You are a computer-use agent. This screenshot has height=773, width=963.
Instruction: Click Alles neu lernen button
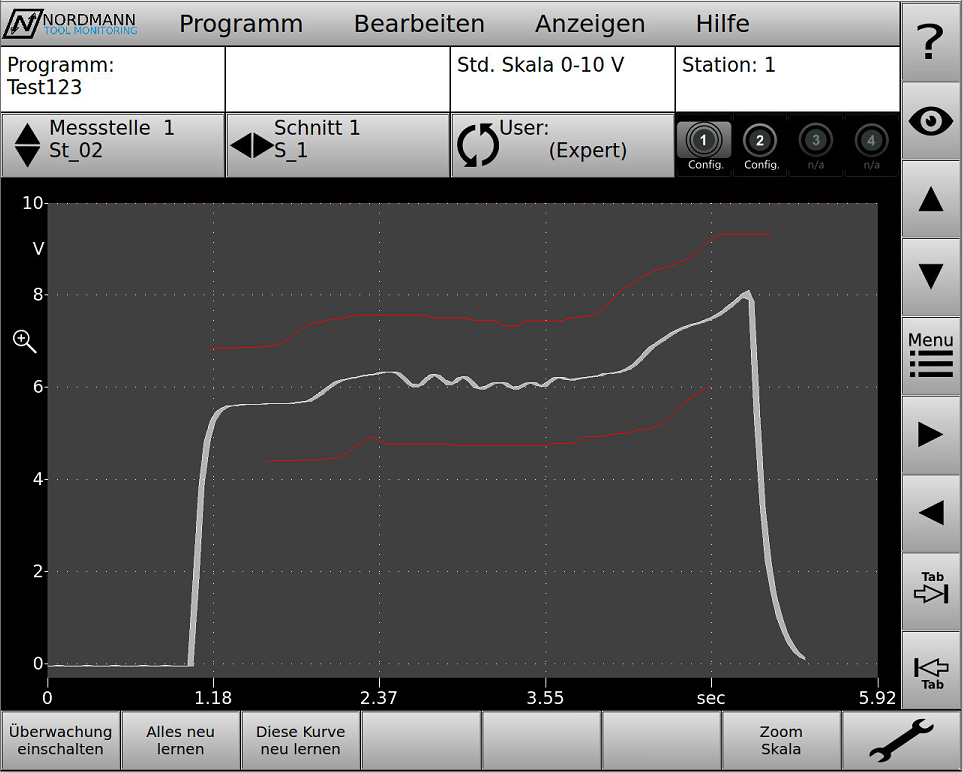pos(180,741)
